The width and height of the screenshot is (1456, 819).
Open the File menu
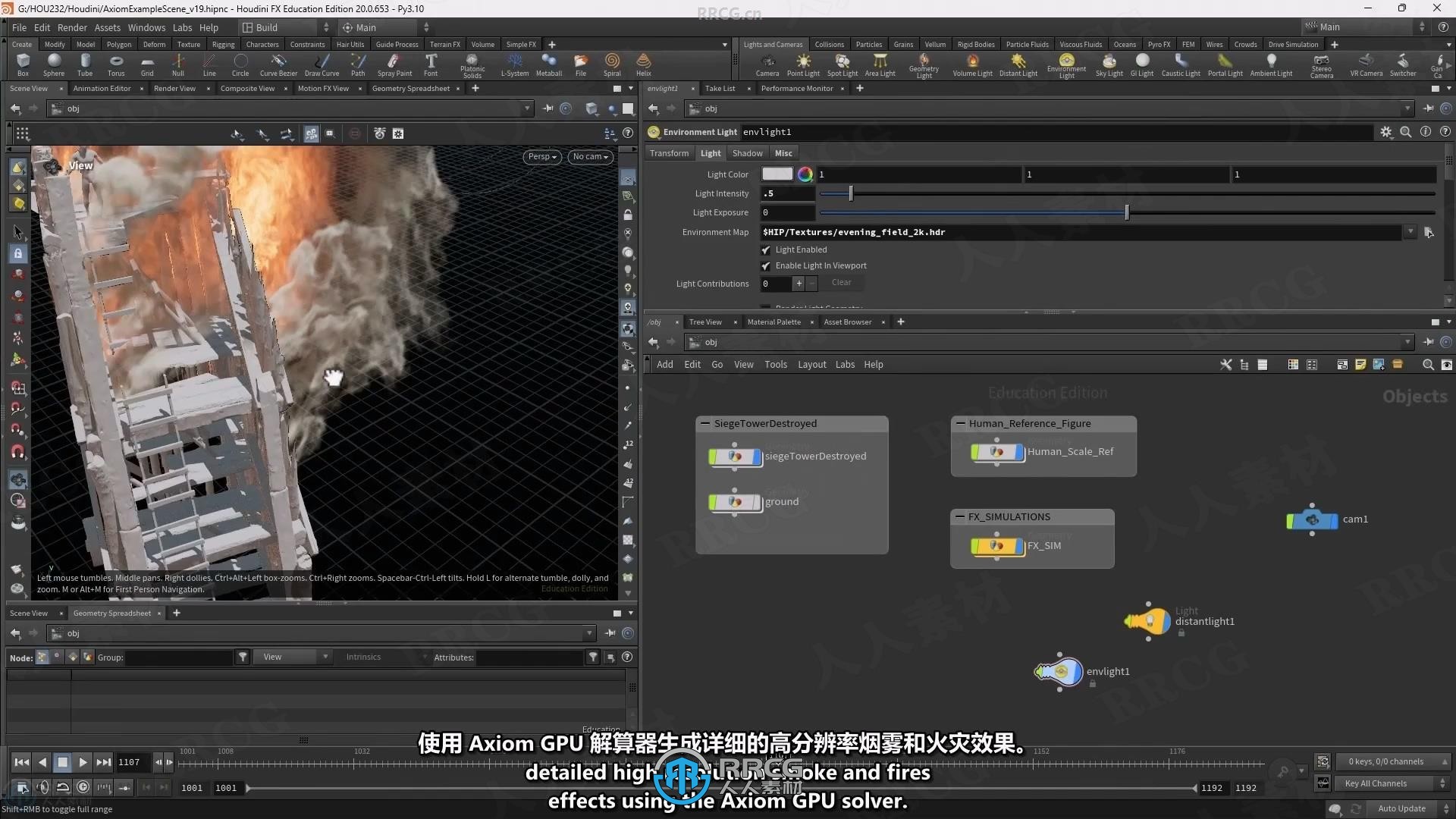19,27
